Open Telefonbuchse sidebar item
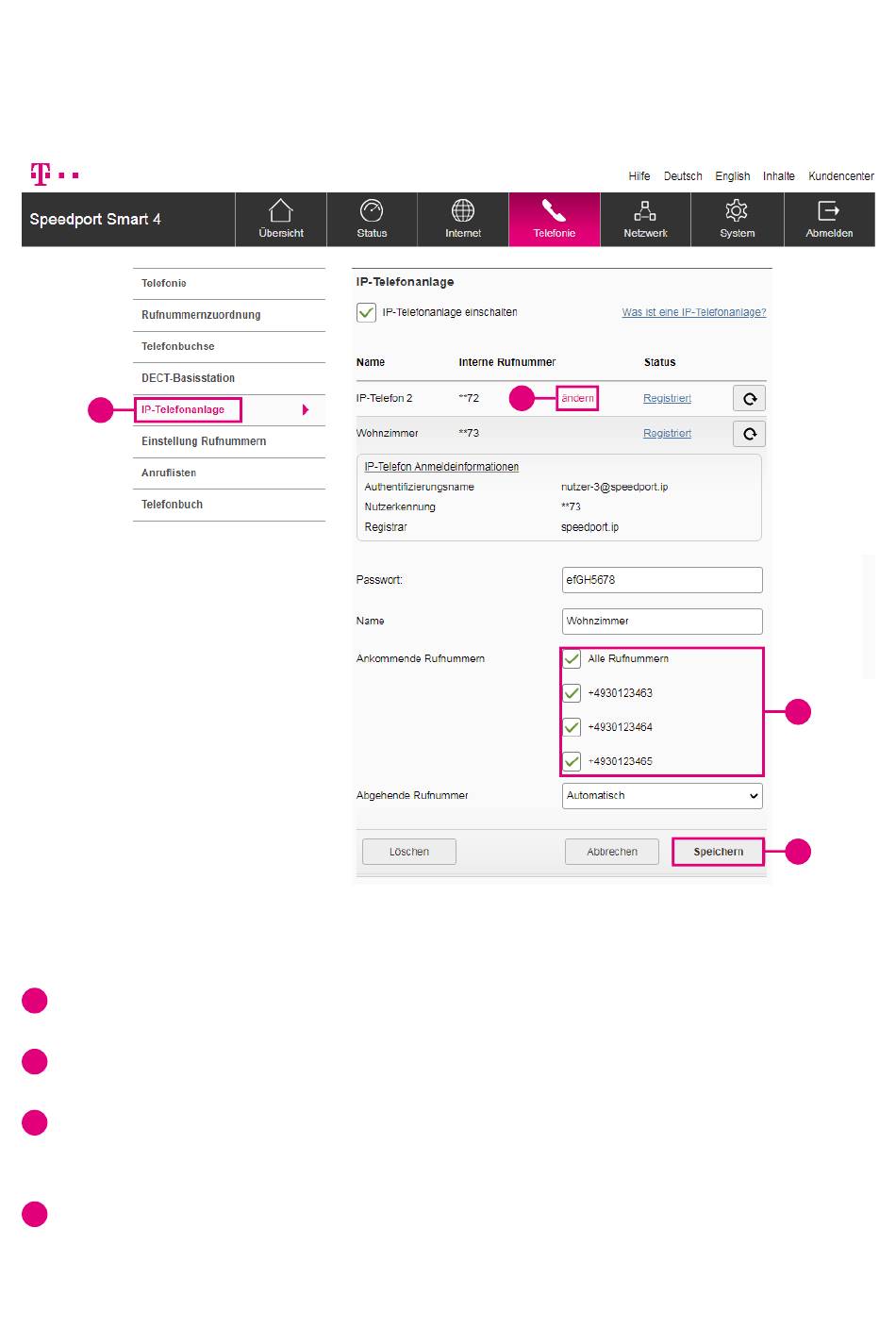Image resolution: width=896 pixels, height=1344 pixels. [x=229, y=346]
